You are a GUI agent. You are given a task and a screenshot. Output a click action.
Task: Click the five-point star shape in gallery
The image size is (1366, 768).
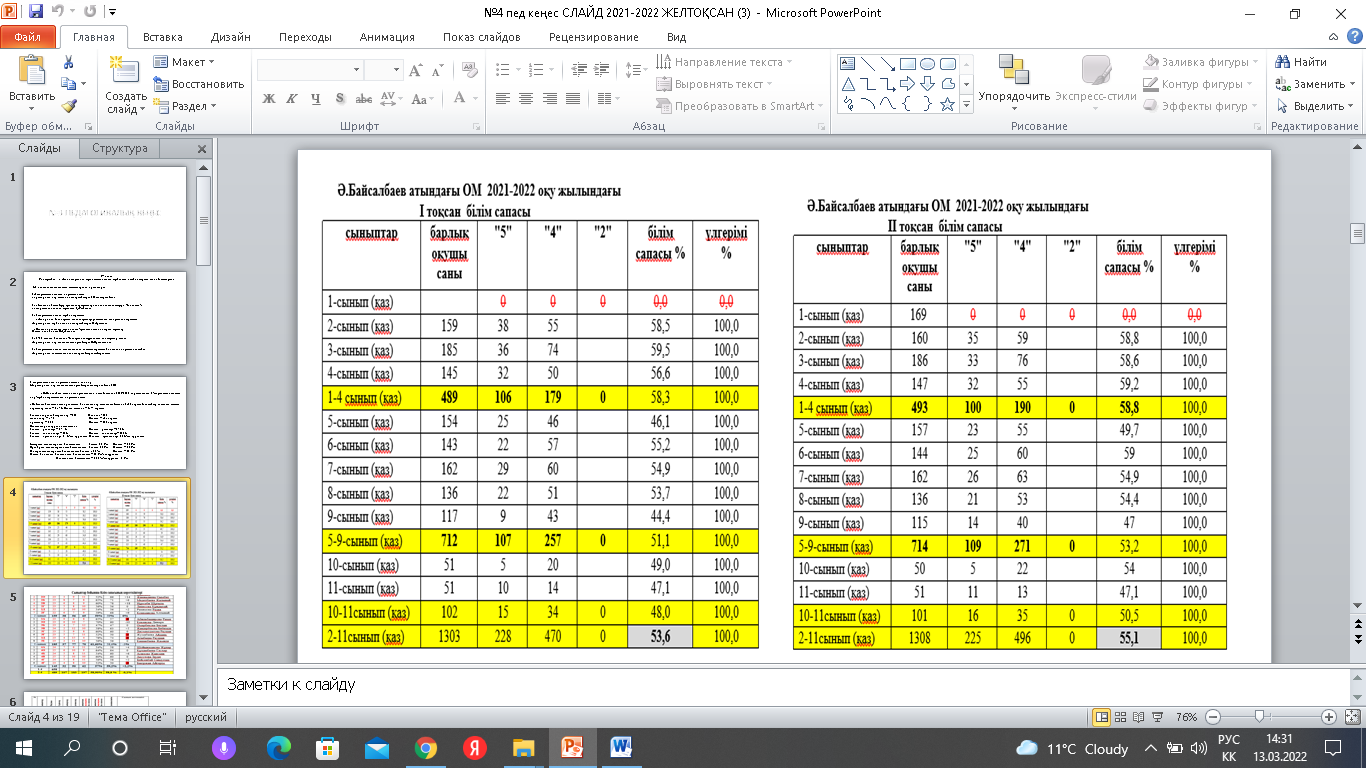[947, 103]
